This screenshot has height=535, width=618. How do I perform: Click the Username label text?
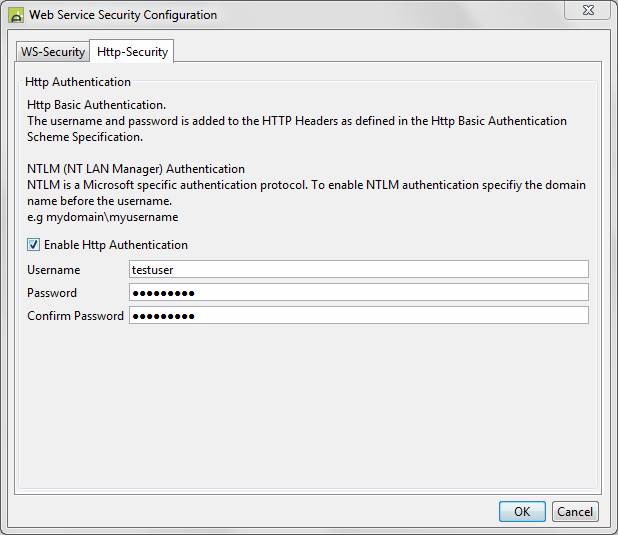[x=54, y=270]
